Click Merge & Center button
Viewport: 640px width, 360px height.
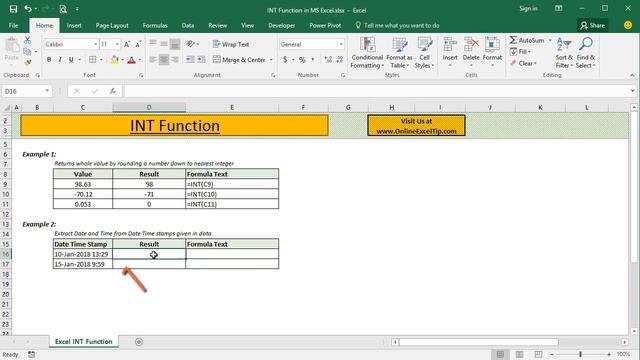pyautogui.click(x=240, y=60)
